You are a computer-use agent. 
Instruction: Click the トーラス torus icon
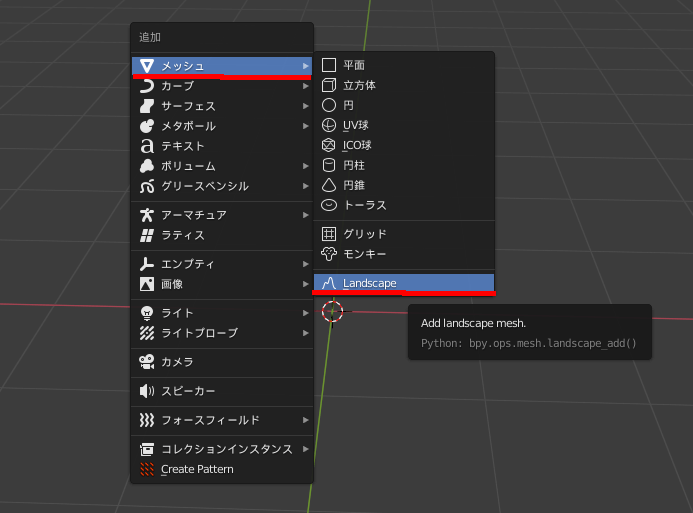[329, 205]
